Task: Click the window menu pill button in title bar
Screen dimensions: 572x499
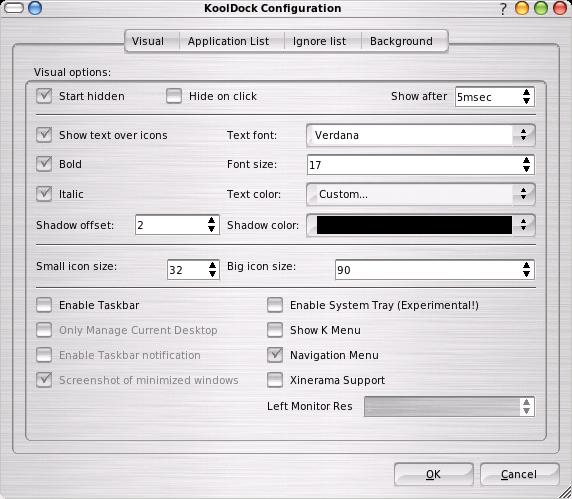Action: (x=14, y=8)
